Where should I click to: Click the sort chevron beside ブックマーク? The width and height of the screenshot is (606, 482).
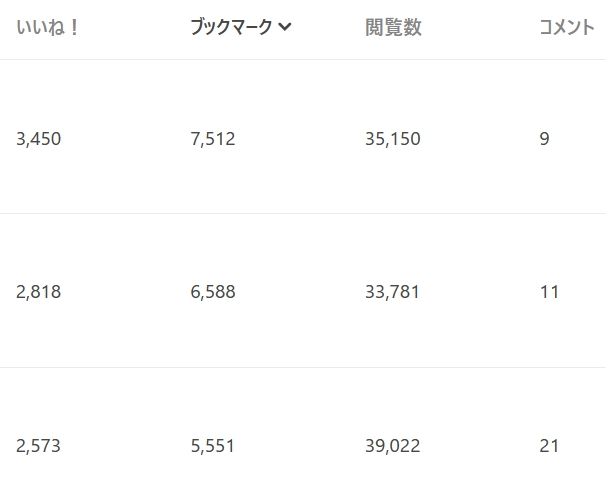click(x=285, y=28)
